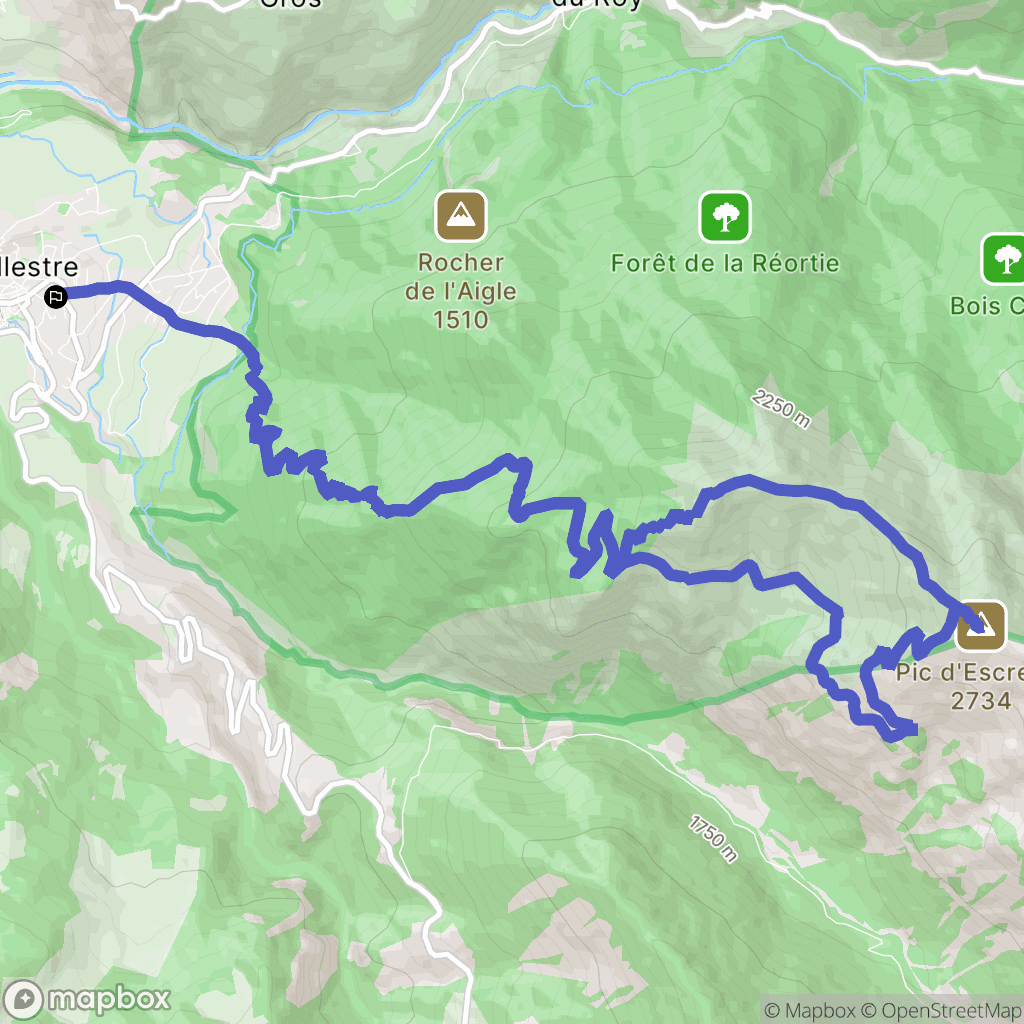Select the Forêt de la Réortie text label
The width and height of the screenshot is (1024, 1024).
(725, 263)
